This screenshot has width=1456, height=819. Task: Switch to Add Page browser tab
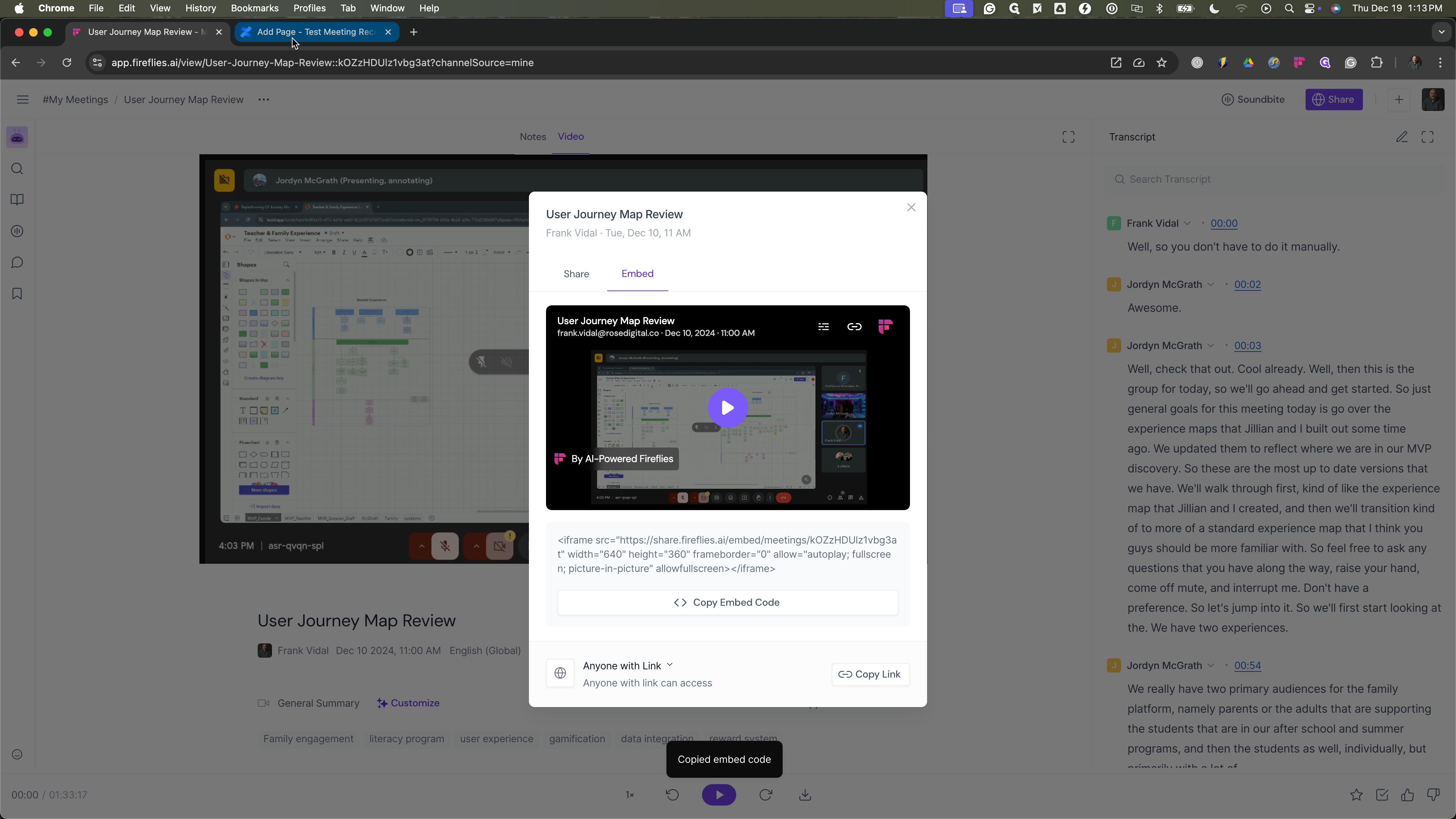click(x=316, y=32)
